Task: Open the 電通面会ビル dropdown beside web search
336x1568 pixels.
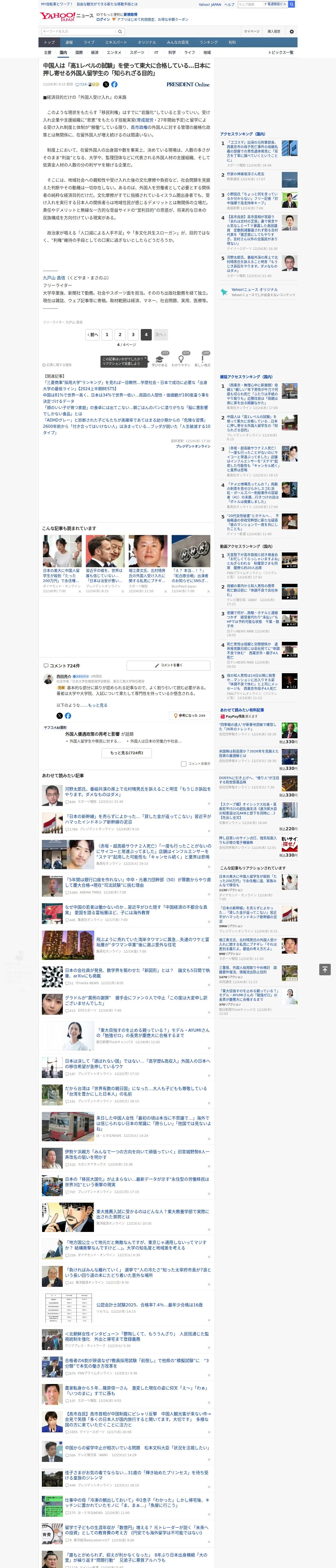Action: (x=276, y=4)
